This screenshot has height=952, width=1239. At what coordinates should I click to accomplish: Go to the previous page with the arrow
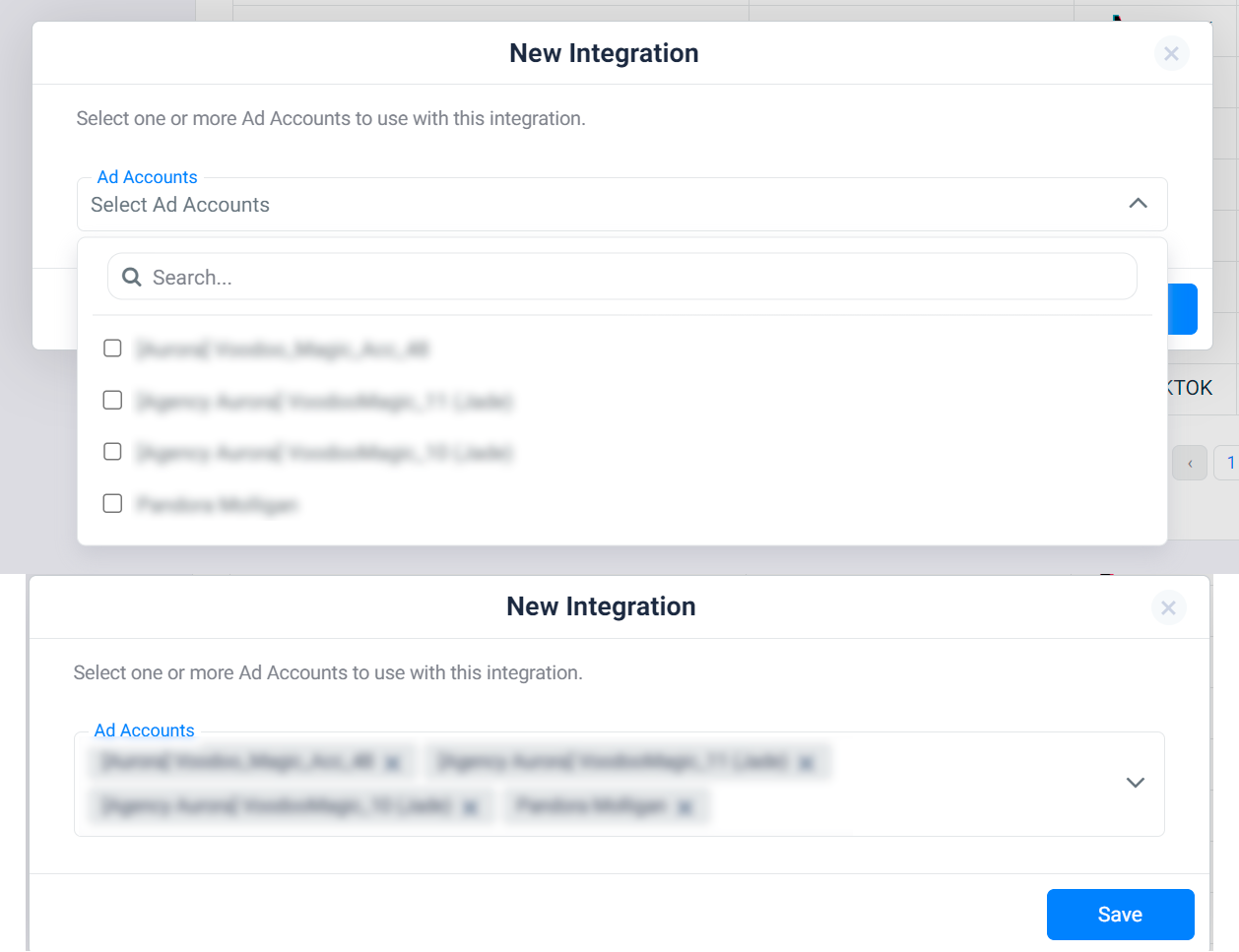coord(1190,463)
